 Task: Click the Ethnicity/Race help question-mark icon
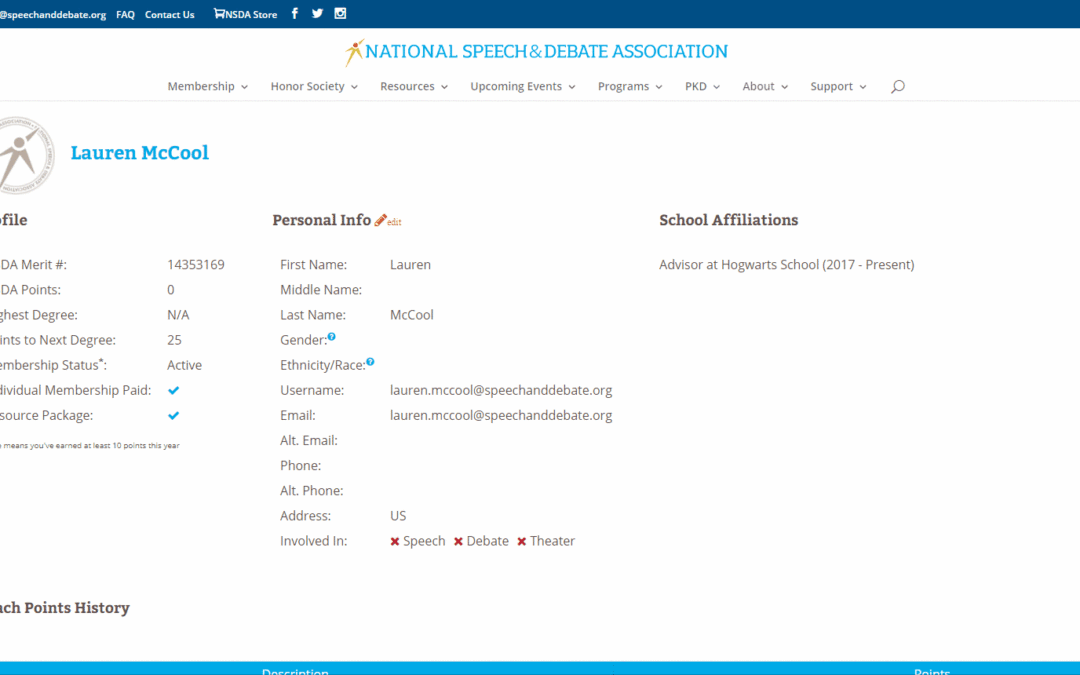click(371, 362)
